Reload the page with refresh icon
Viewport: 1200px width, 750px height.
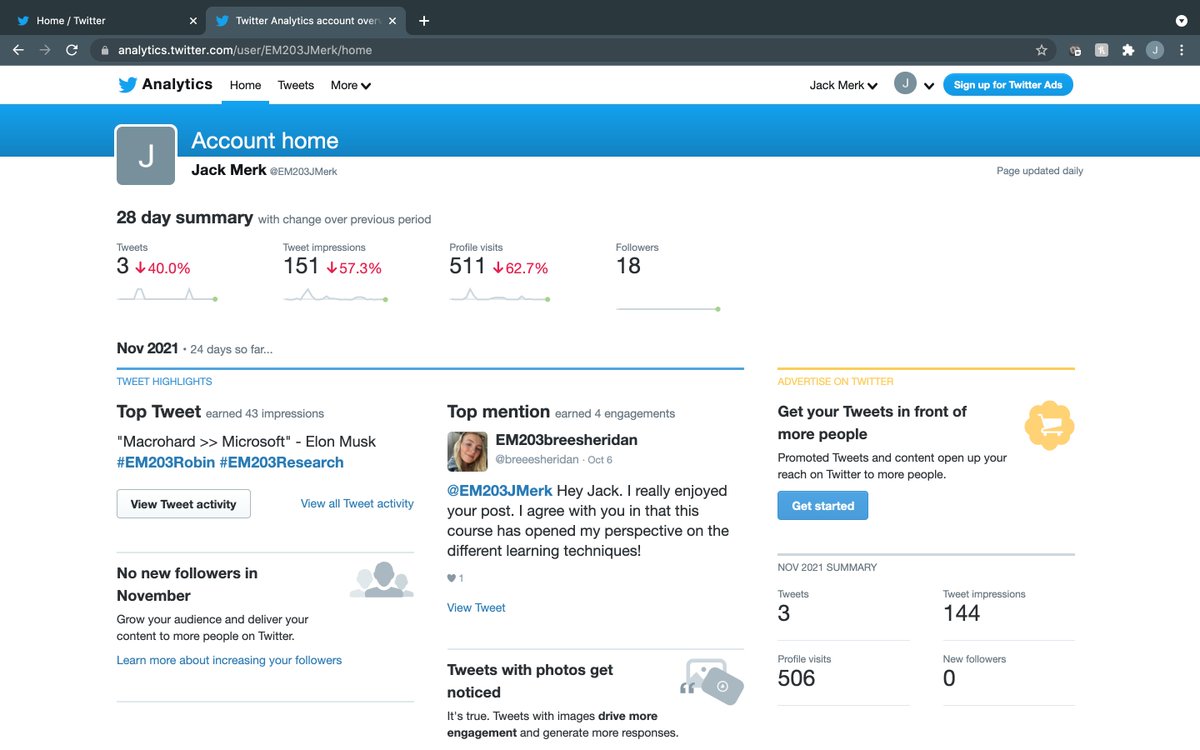coord(72,50)
